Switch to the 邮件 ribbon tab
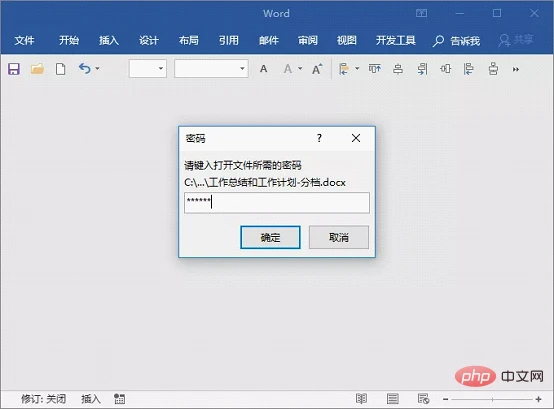This screenshot has width=554, height=409. [269, 41]
